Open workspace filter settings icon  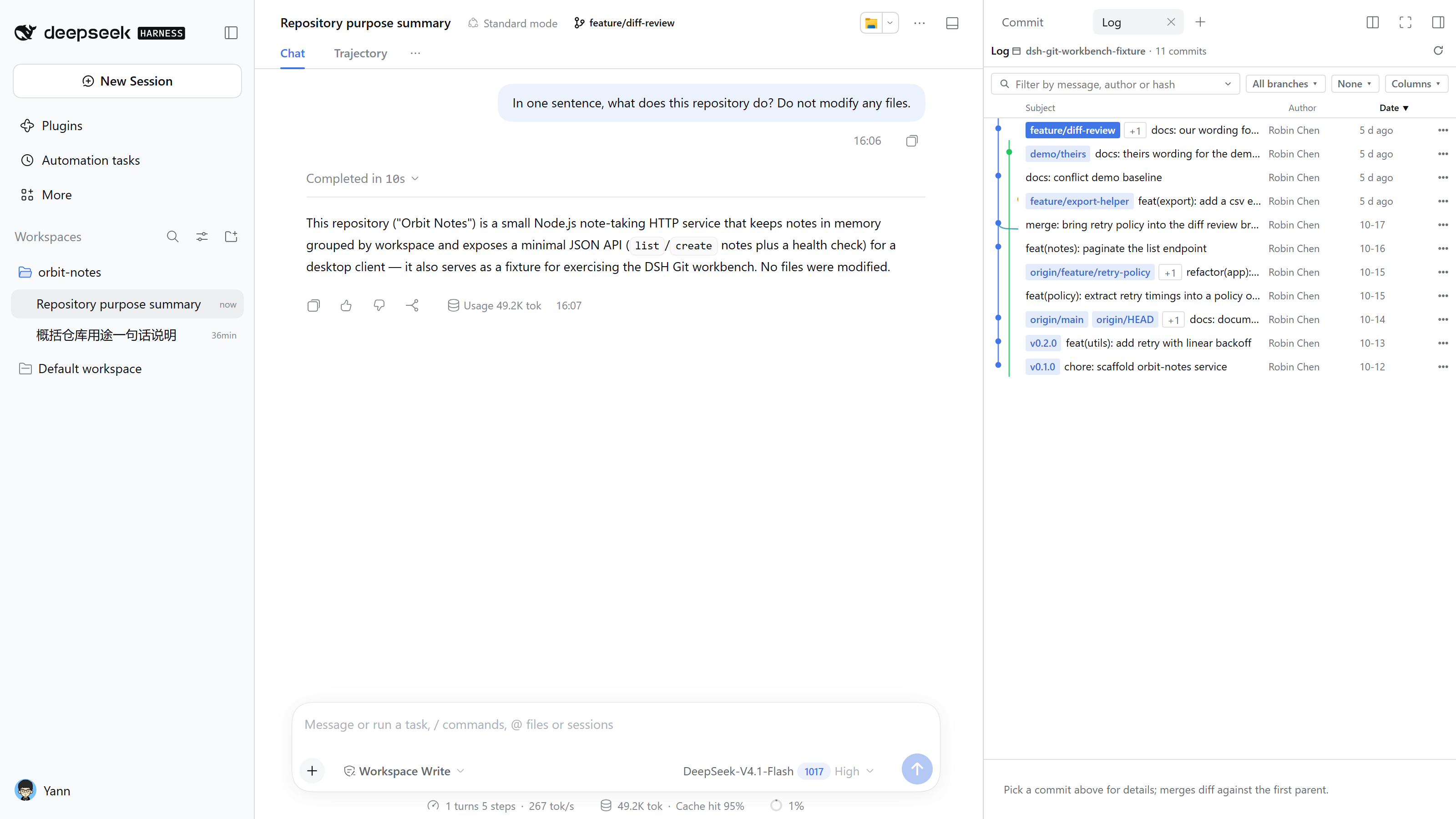[202, 236]
